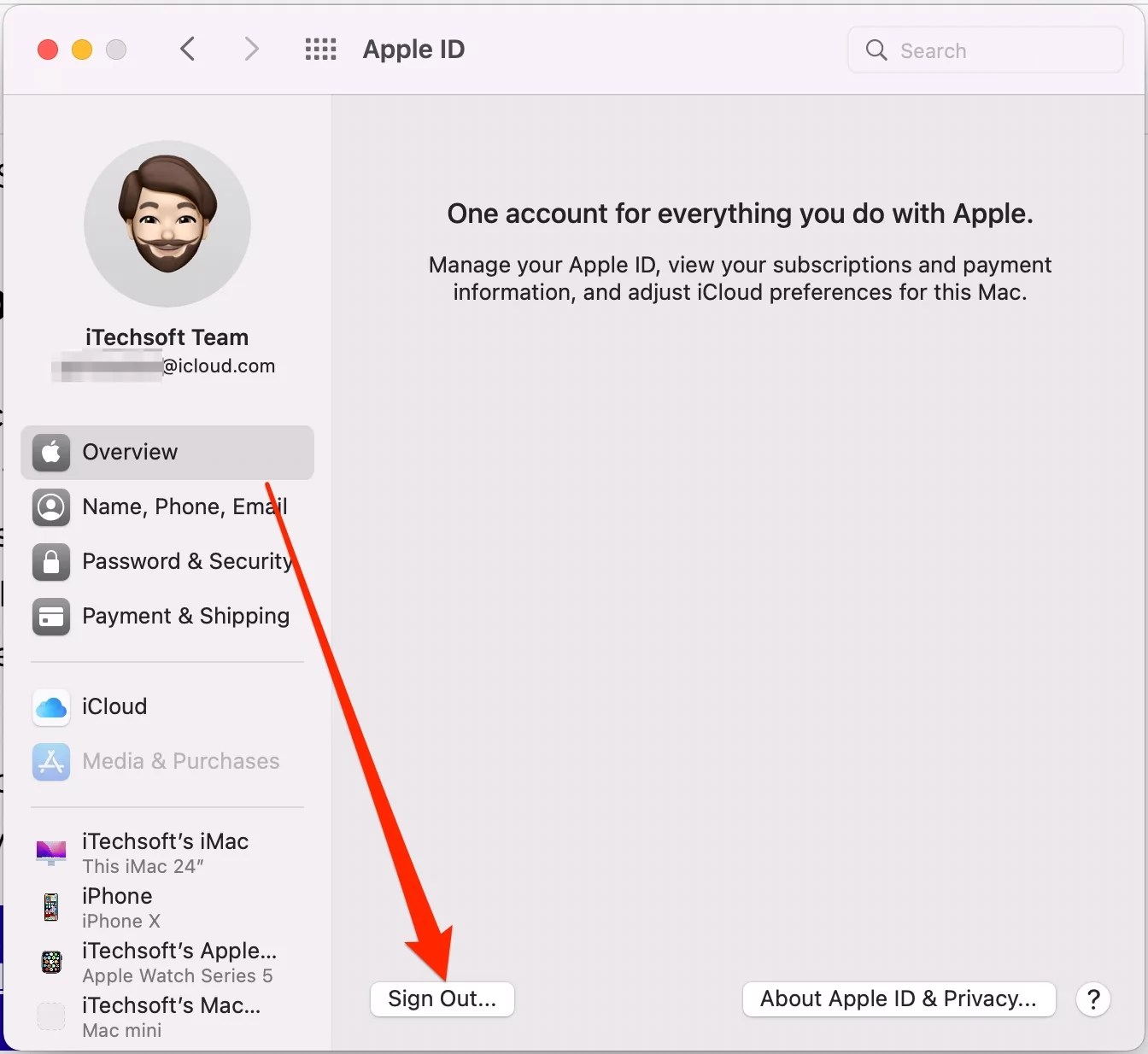Viewport: 1148px width, 1054px height.
Task: Click the iTechsoft Team account name
Action: tap(167, 337)
